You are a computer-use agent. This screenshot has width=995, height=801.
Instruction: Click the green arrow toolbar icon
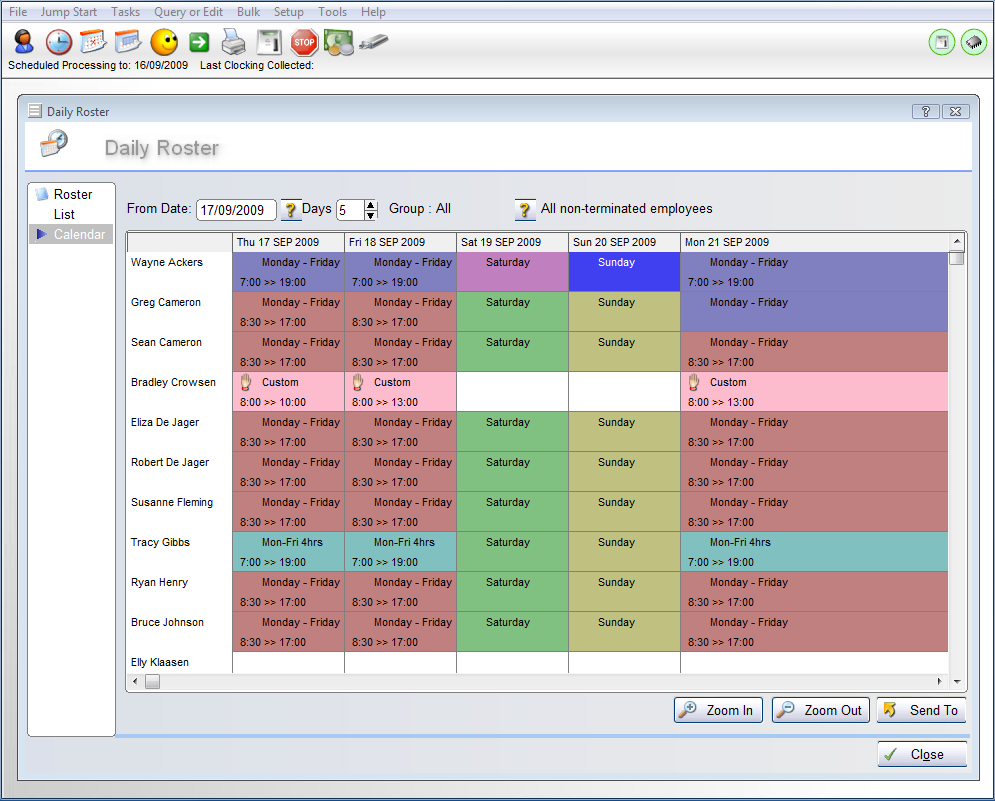pyautogui.click(x=199, y=42)
